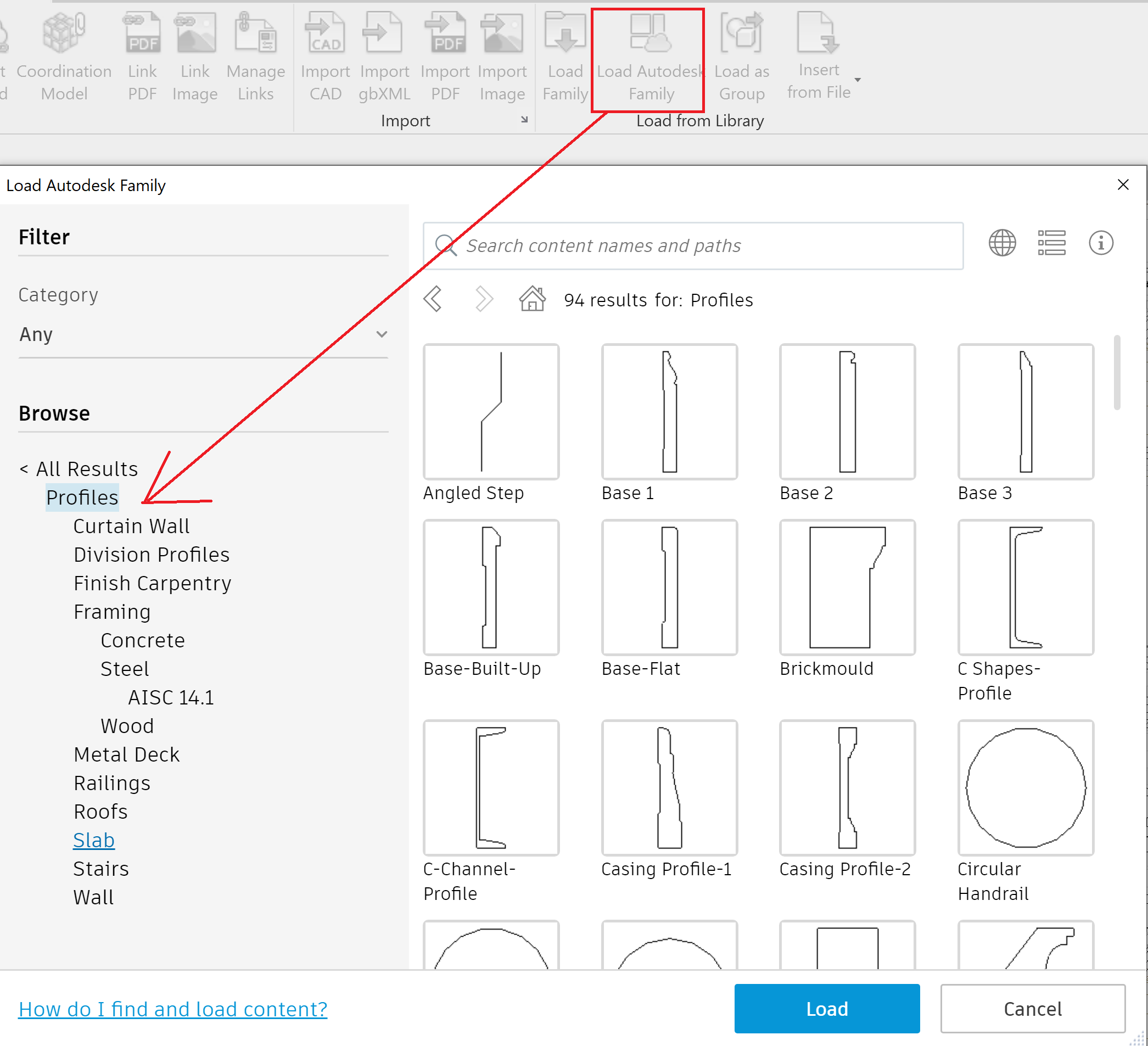Select the Link PDF tool
Viewport: 1148px width, 1046px height.
click(142, 54)
